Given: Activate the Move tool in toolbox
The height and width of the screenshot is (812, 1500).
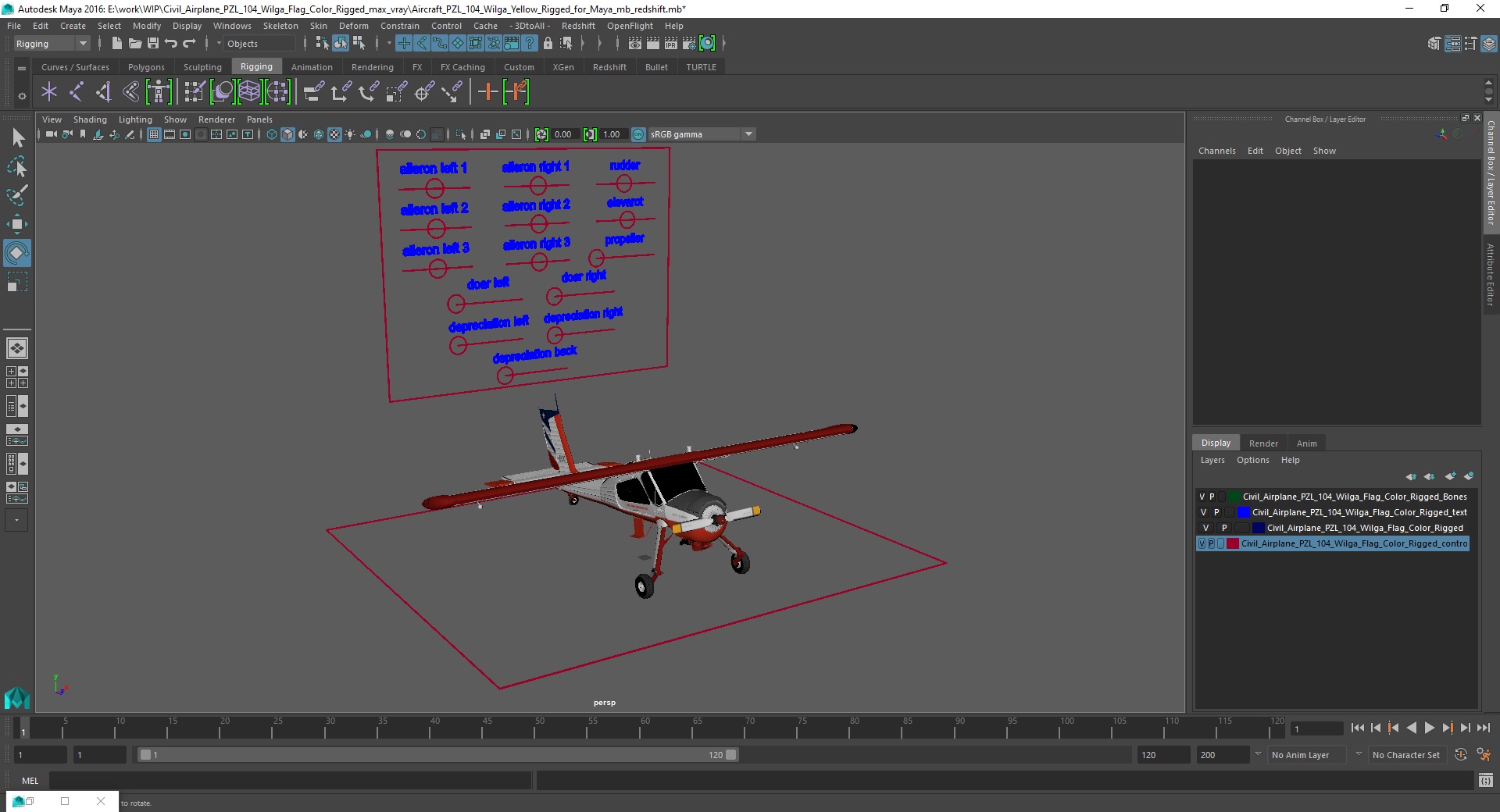Looking at the screenshot, I should (17, 224).
